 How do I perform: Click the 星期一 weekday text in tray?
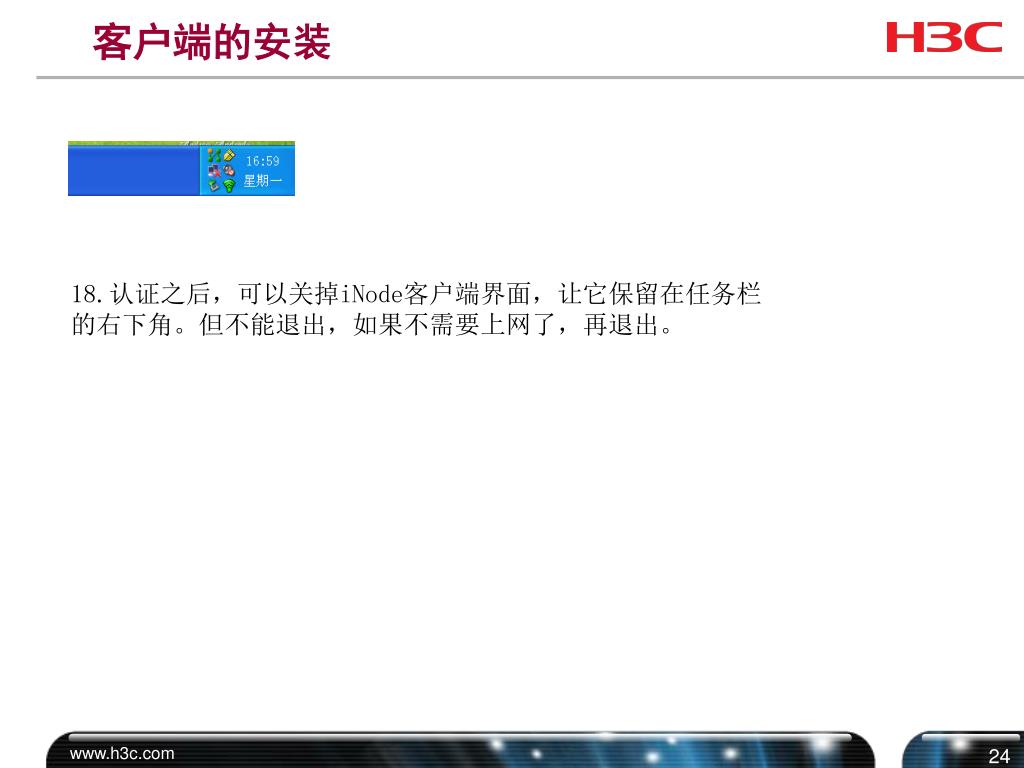[263, 180]
